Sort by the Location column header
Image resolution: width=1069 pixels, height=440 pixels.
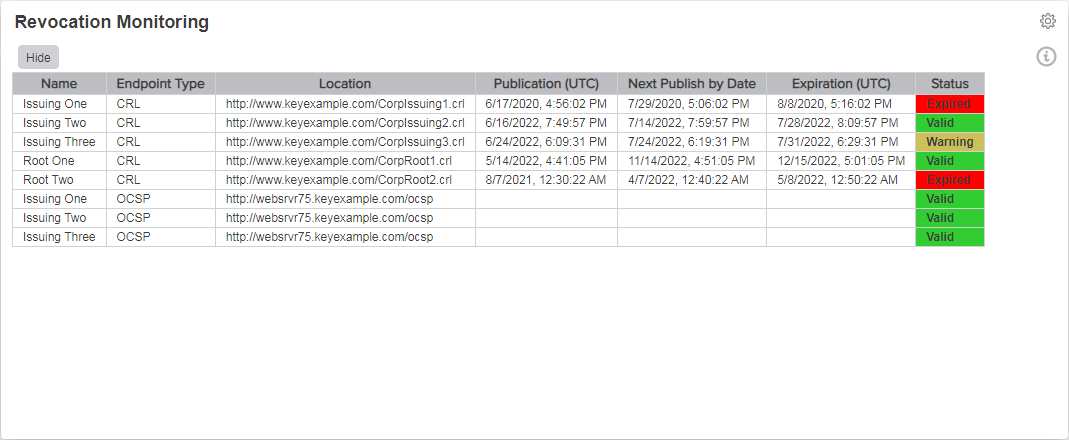[x=345, y=84]
